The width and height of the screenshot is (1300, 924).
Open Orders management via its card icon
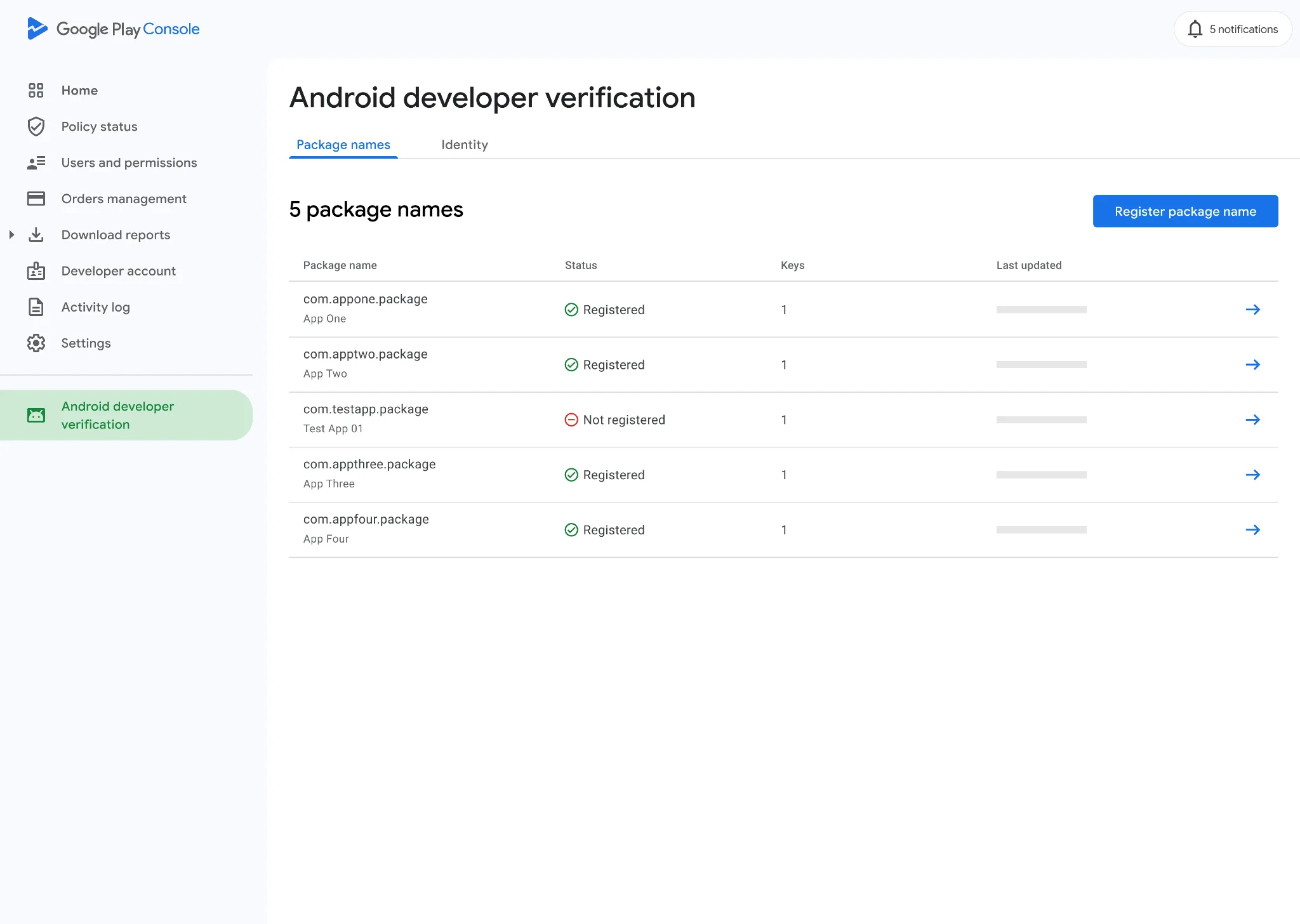coord(36,199)
